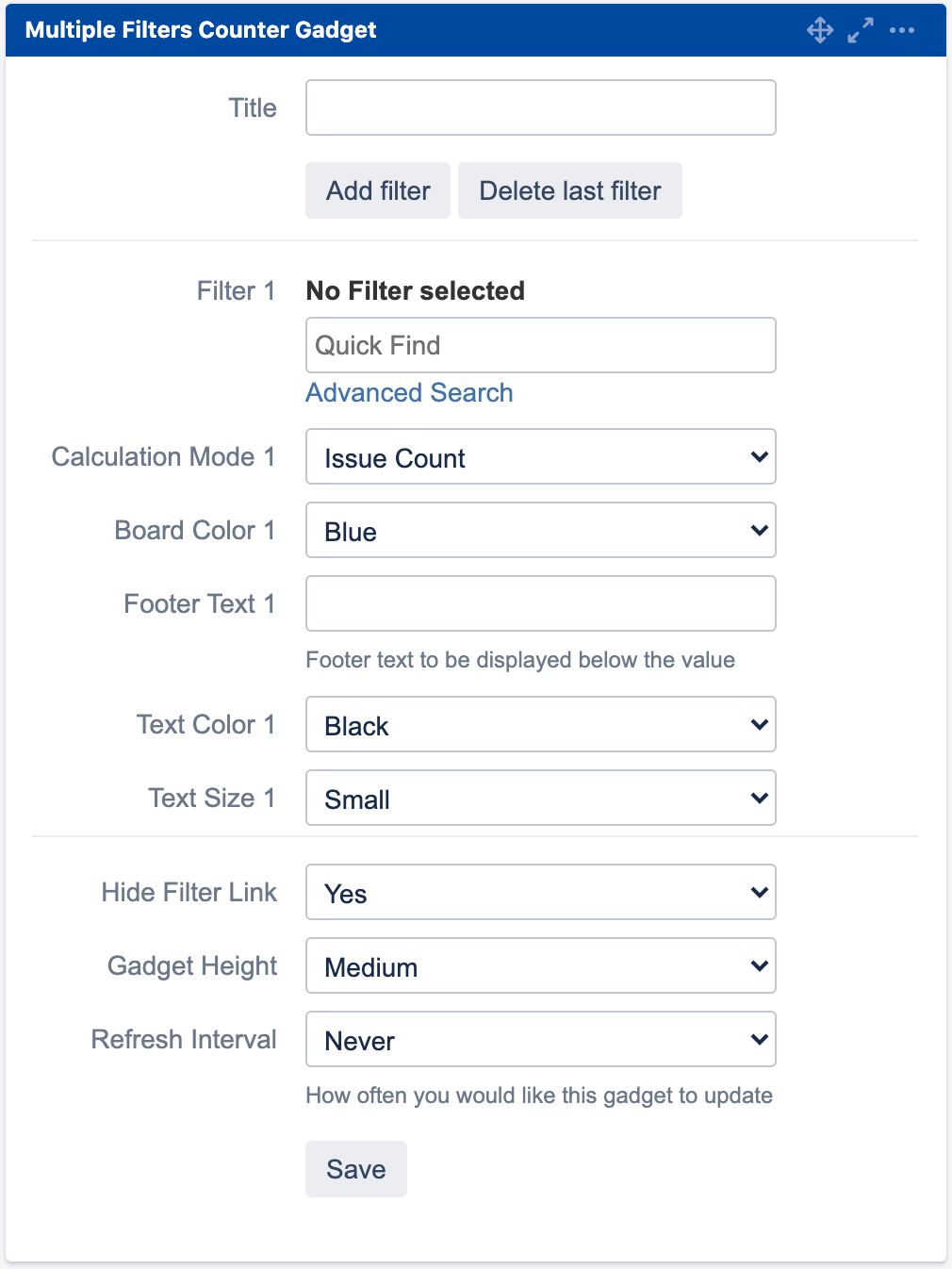Change Text Size 1 from Small
952x1269 pixels.
pyautogui.click(x=541, y=799)
